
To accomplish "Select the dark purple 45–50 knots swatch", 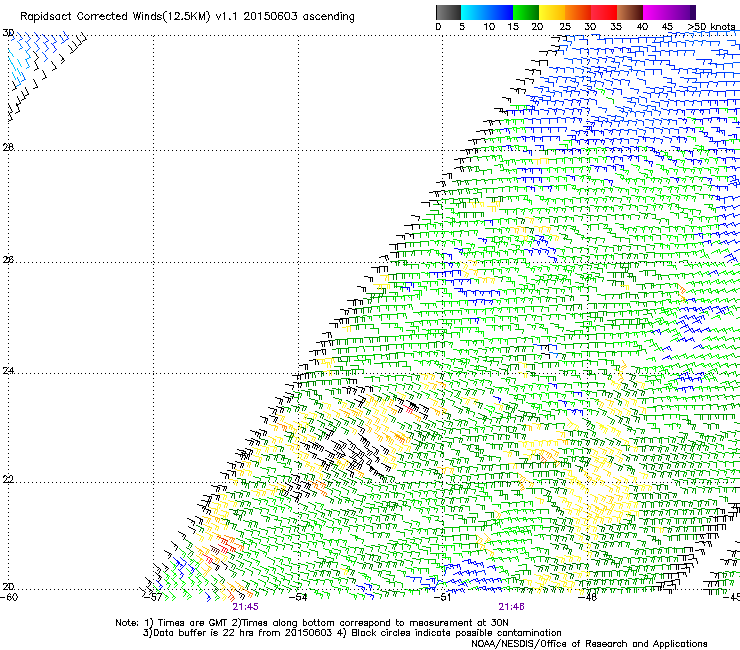I will (x=682, y=12).
